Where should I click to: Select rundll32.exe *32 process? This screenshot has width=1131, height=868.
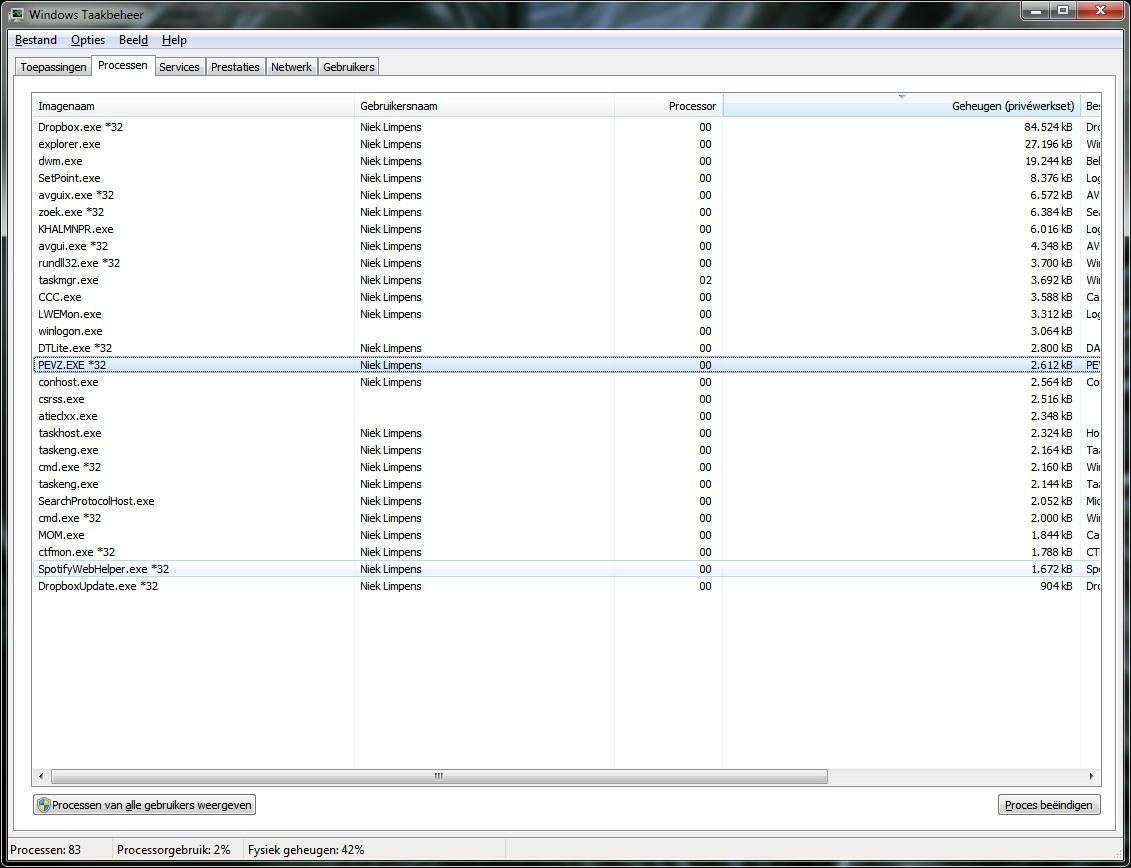pyautogui.click(x=567, y=263)
